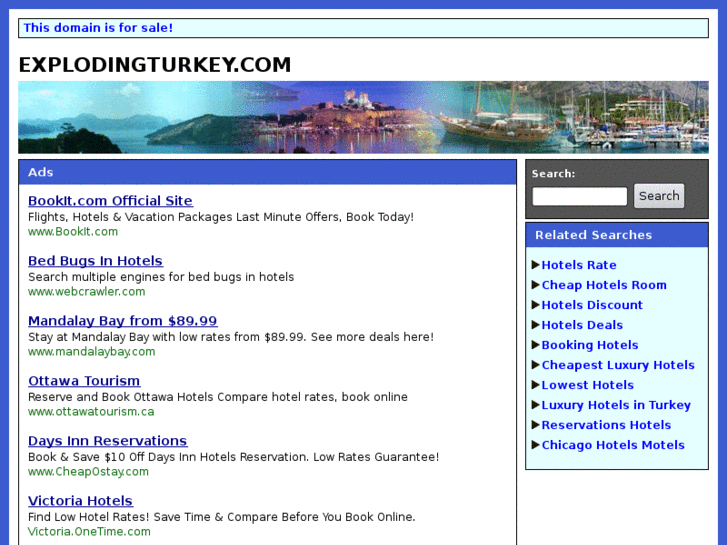Click the arrow icon beside Lowest Hotels
This screenshot has height=545, width=727.
click(x=536, y=385)
